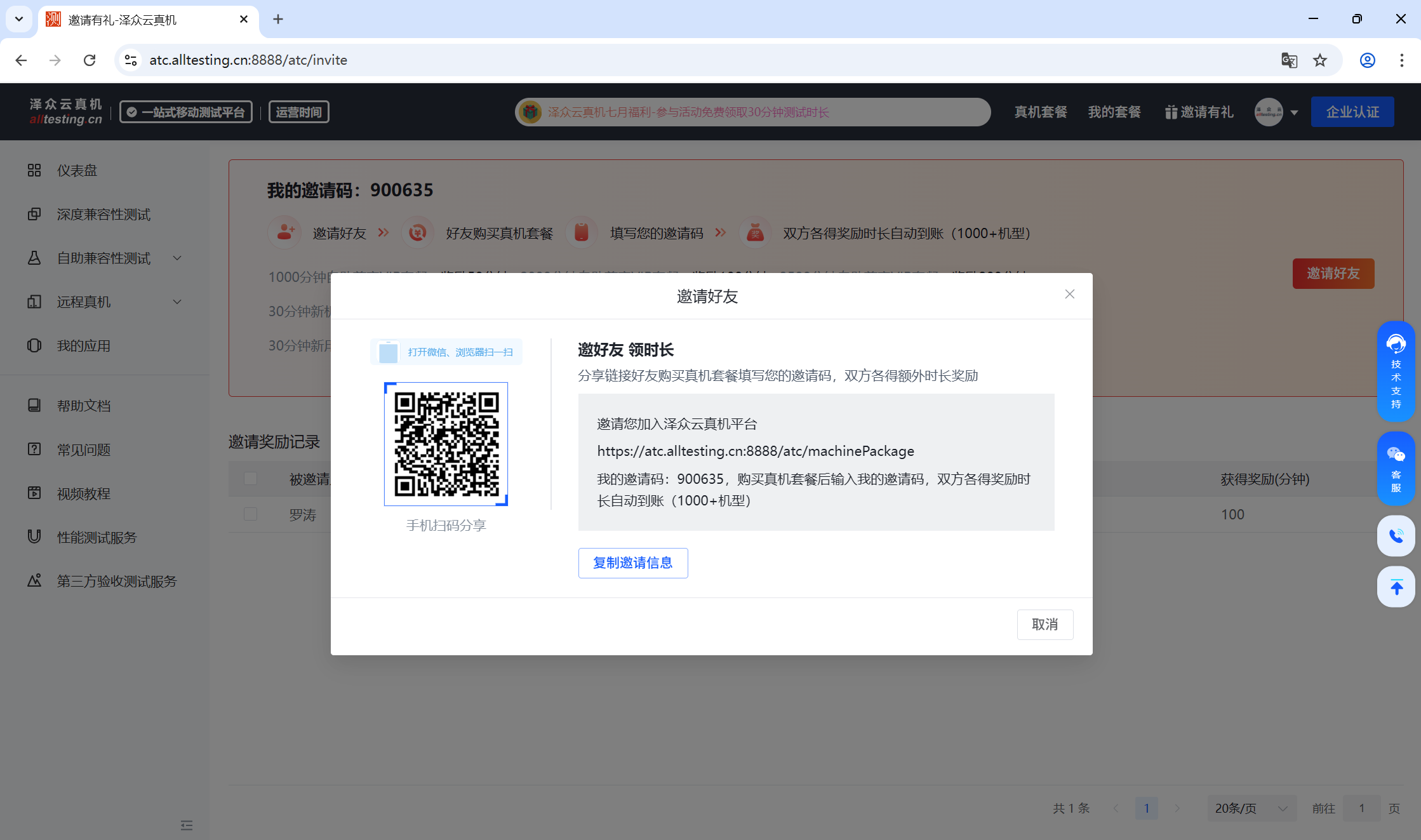This screenshot has width=1421, height=840.
Task: View site information icon in address bar
Action: click(x=131, y=60)
